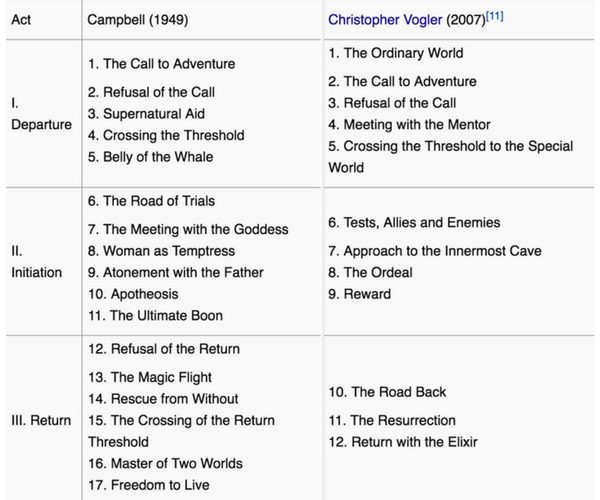Click the III. Return row label

[41, 420]
